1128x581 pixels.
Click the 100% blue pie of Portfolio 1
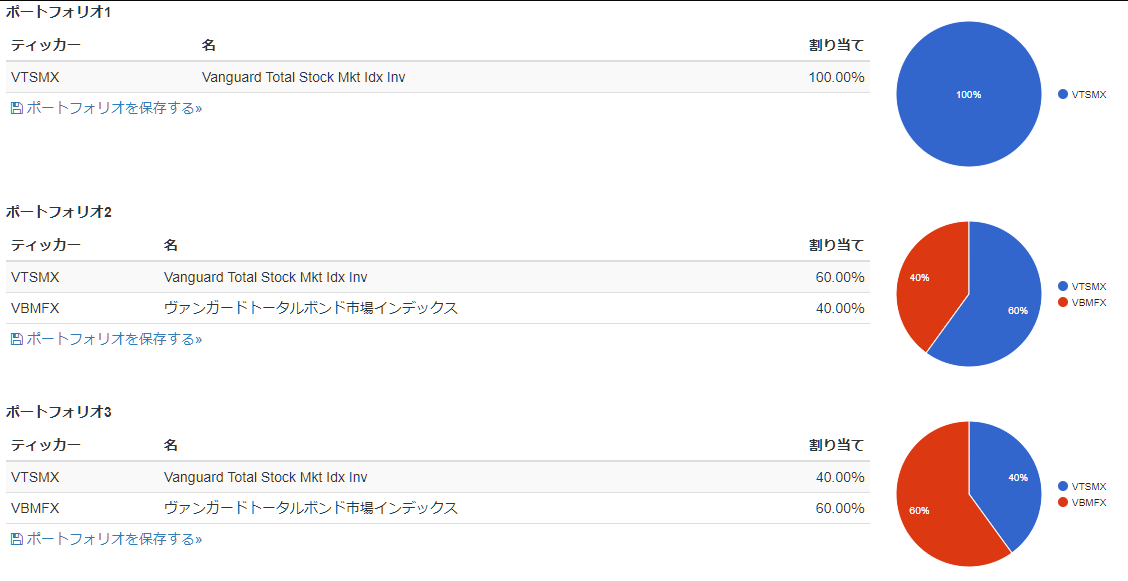coord(968,94)
